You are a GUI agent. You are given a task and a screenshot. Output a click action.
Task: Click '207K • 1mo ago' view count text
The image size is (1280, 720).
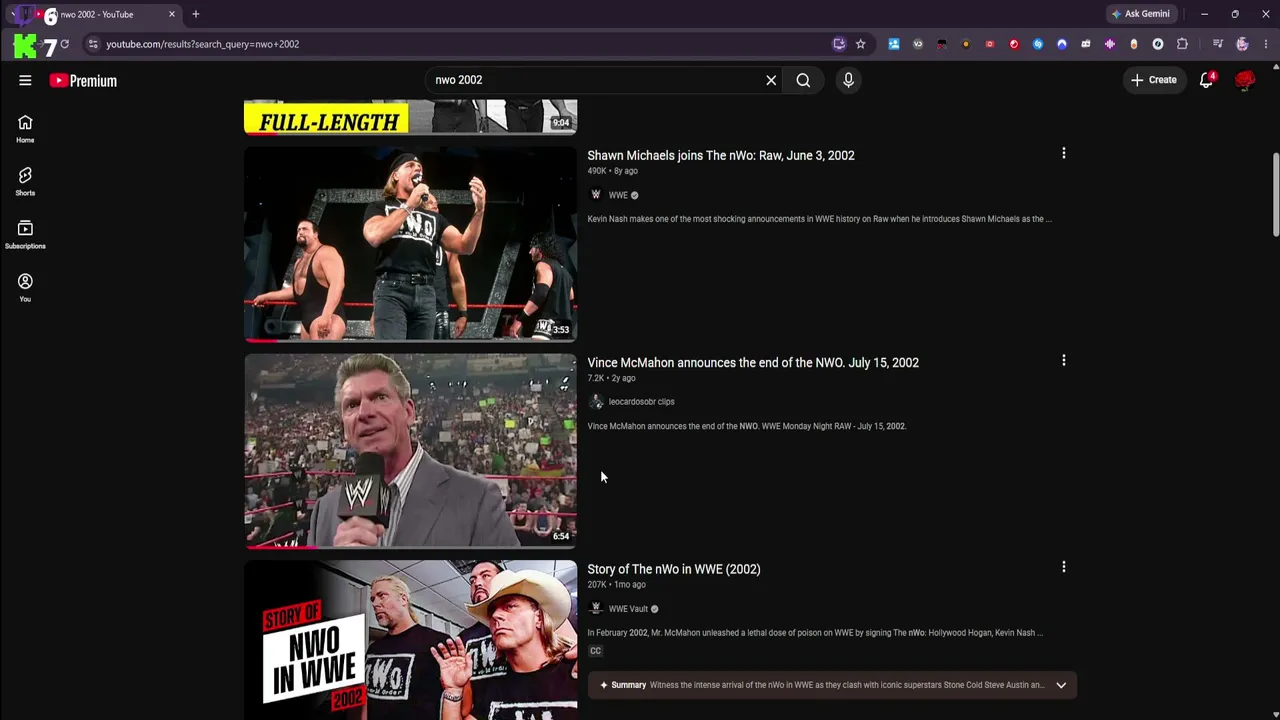[616, 585]
